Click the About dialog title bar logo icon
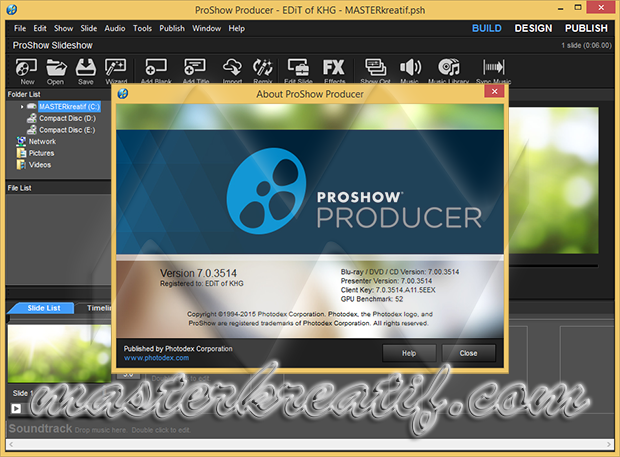620x457 pixels. tap(123, 94)
